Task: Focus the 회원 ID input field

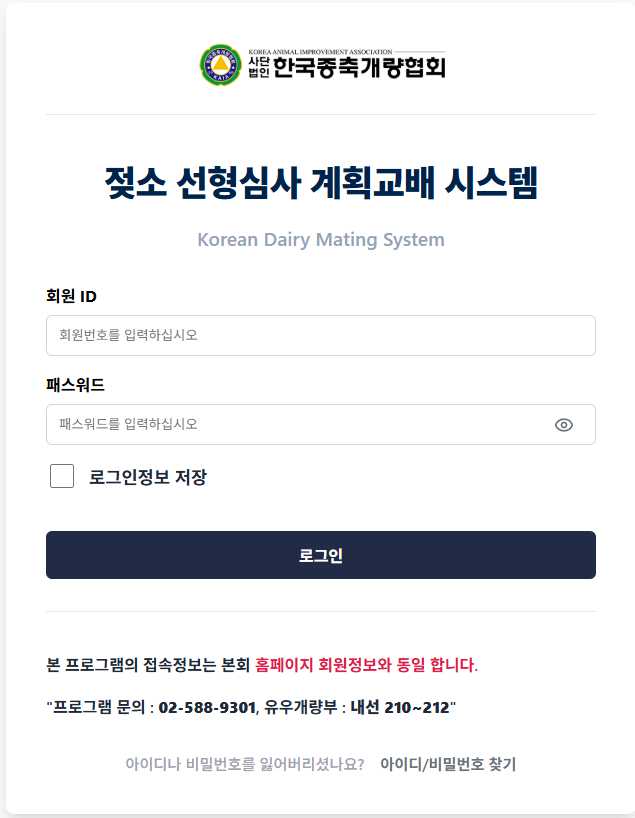Action: (320, 335)
